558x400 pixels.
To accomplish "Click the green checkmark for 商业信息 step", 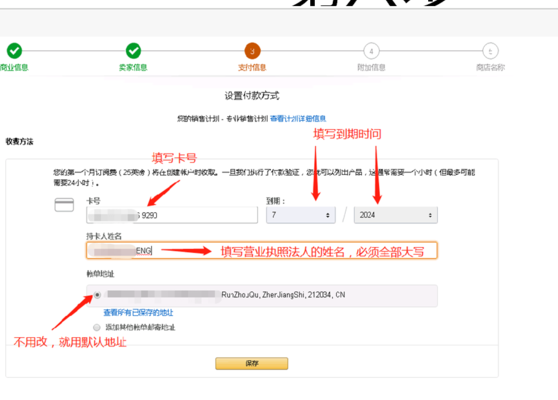I will click(x=14, y=51).
